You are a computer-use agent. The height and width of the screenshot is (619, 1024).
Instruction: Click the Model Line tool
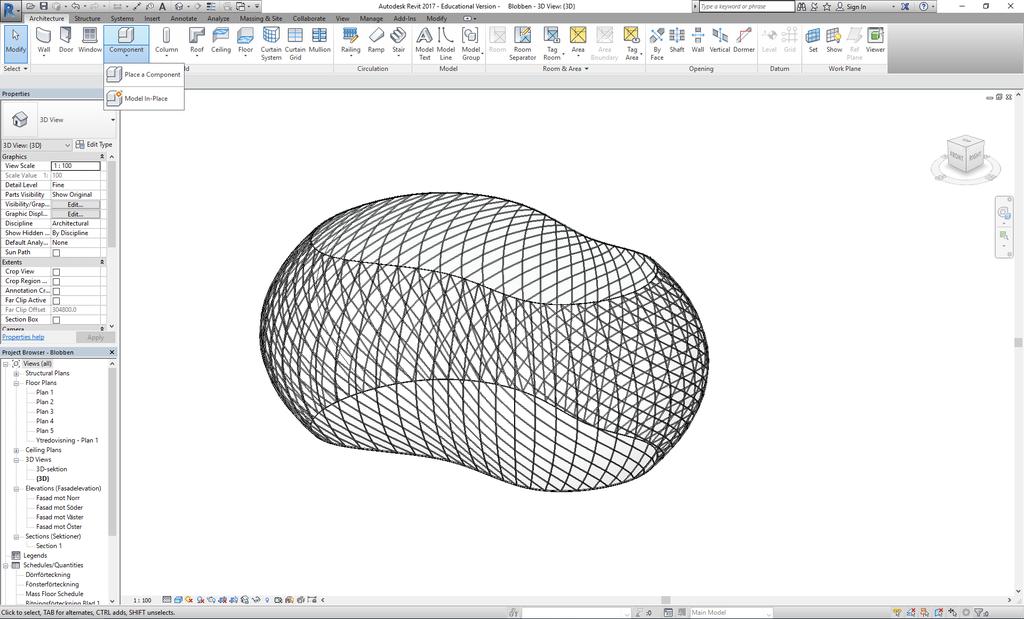pos(446,44)
